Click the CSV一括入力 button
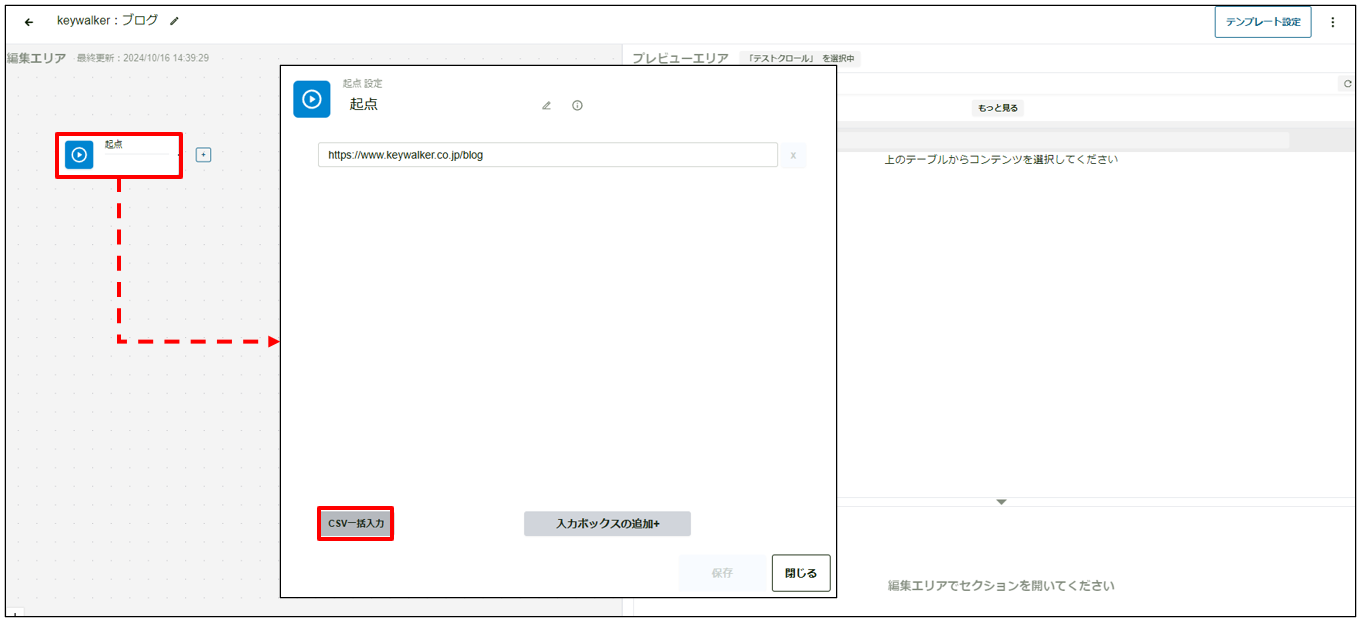This screenshot has width=1360, height=621. (356, 524)
